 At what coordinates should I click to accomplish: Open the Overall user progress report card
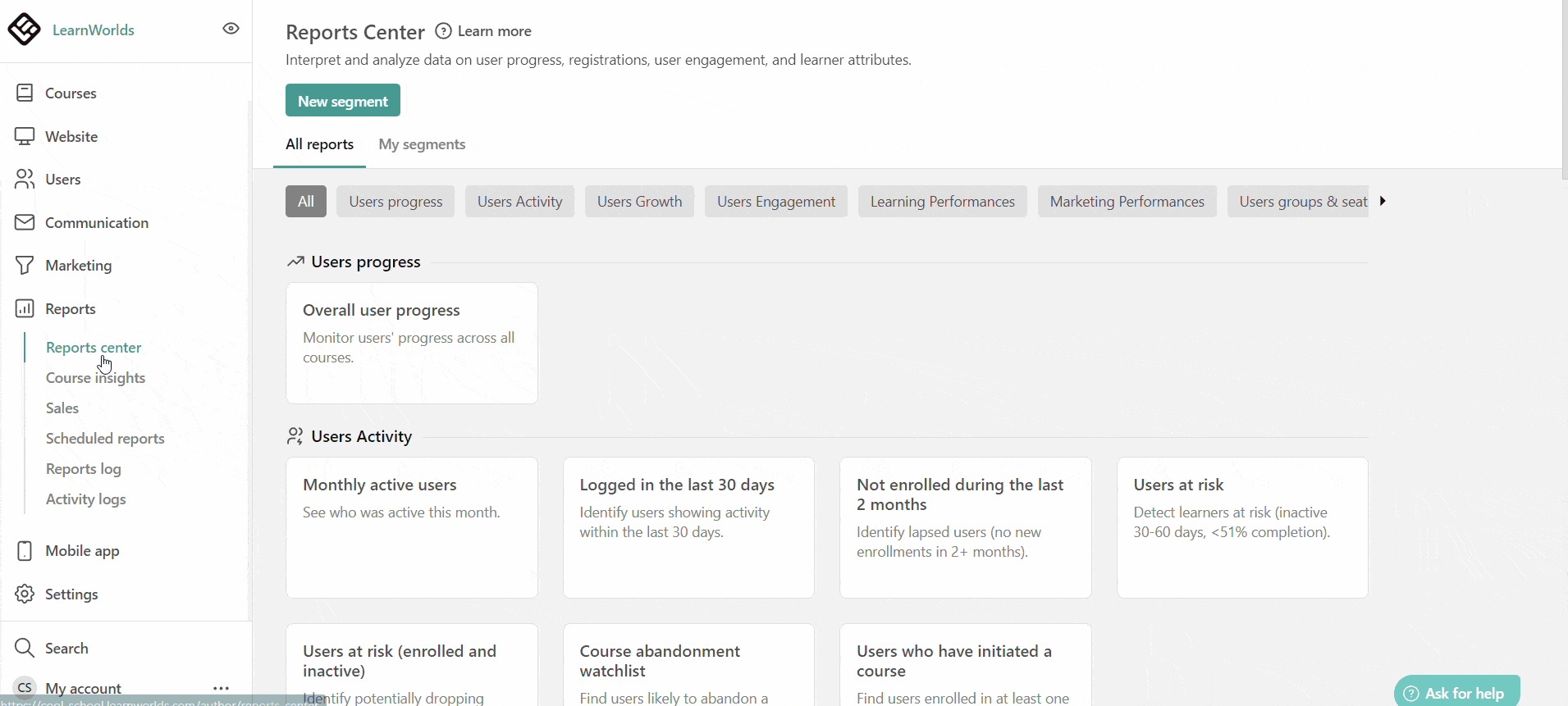tap(411, 343)
